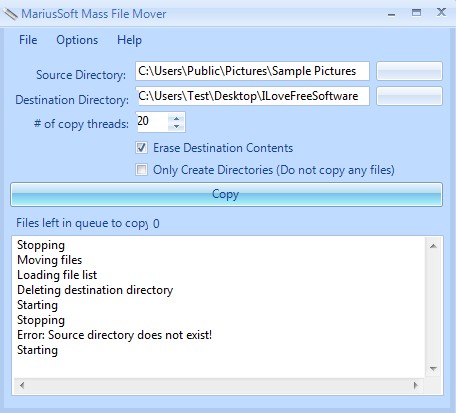Open the File menu
Viewport: 456px width, 413px height.
click(x=28, y=40)
